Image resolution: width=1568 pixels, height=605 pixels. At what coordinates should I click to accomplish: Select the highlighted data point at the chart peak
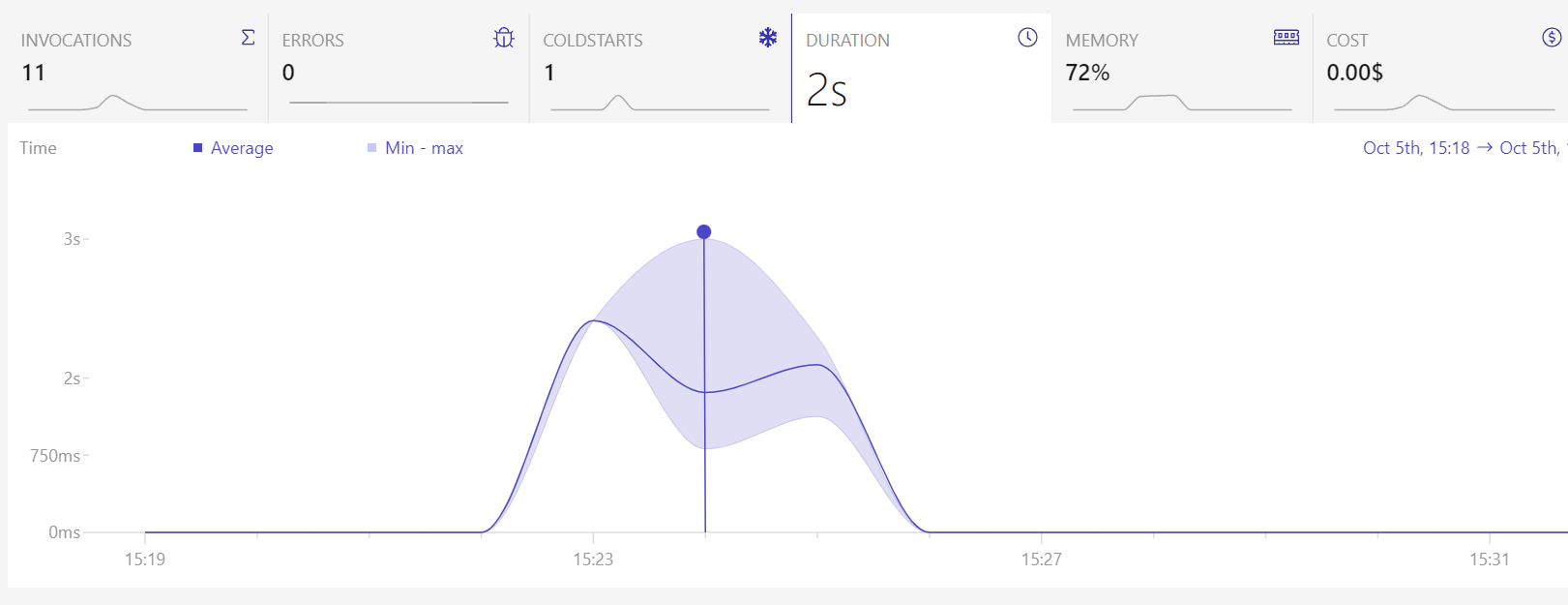pos(703,231)
